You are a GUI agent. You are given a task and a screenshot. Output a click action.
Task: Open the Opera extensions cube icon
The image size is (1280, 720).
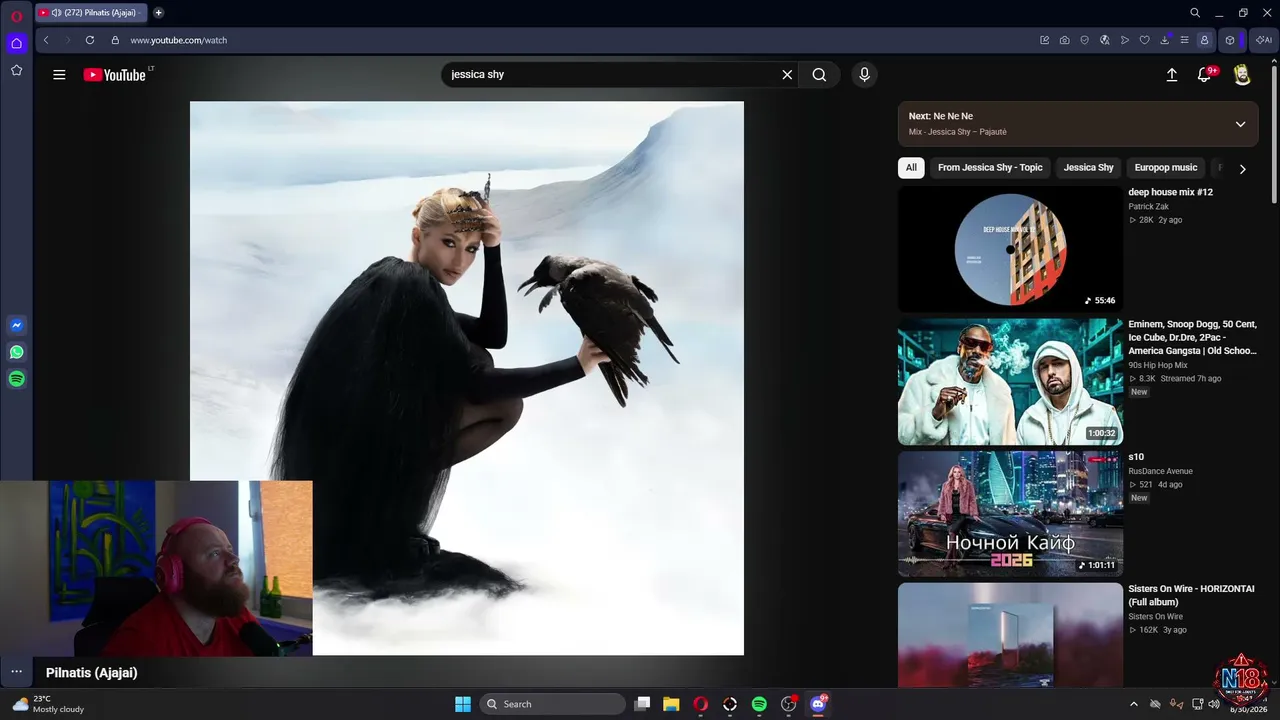coord(1230,40)
